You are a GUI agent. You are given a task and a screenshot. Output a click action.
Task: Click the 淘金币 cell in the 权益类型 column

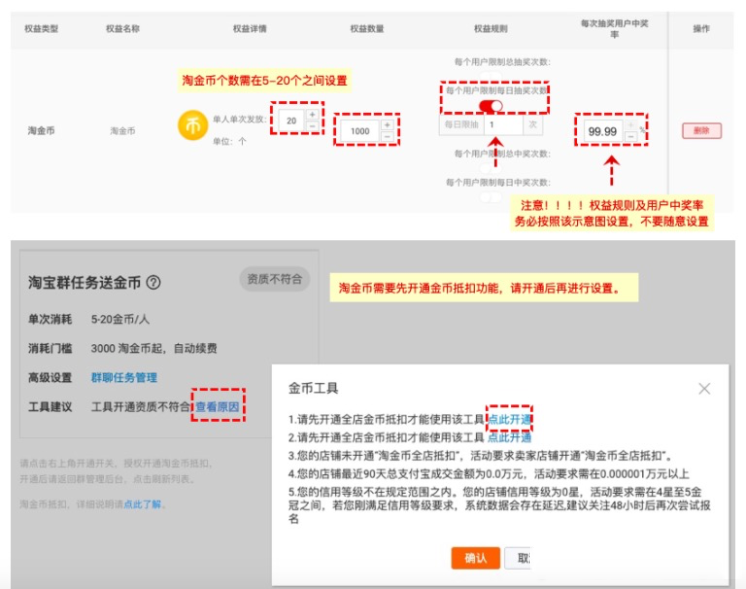point(41,130)
